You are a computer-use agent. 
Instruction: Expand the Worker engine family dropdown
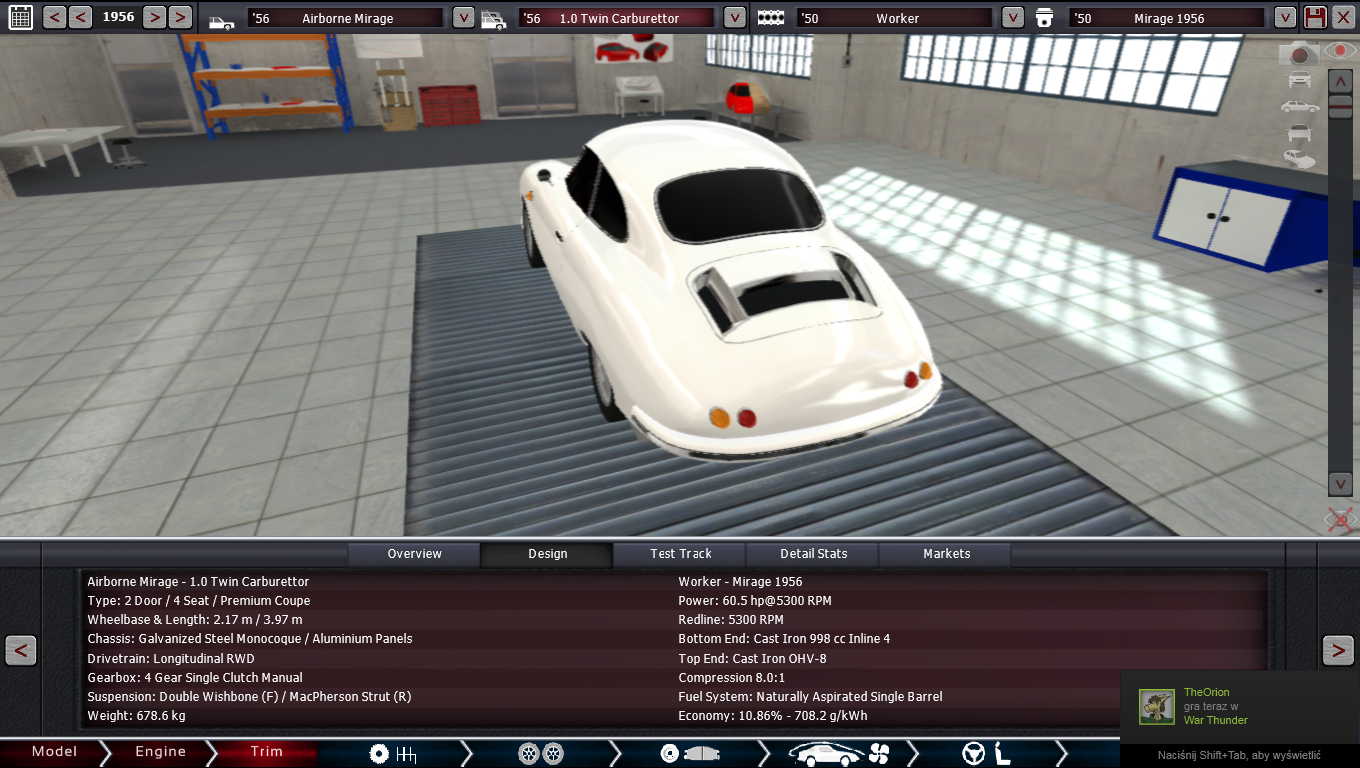pyautogui.click(x=1012, y=17)
